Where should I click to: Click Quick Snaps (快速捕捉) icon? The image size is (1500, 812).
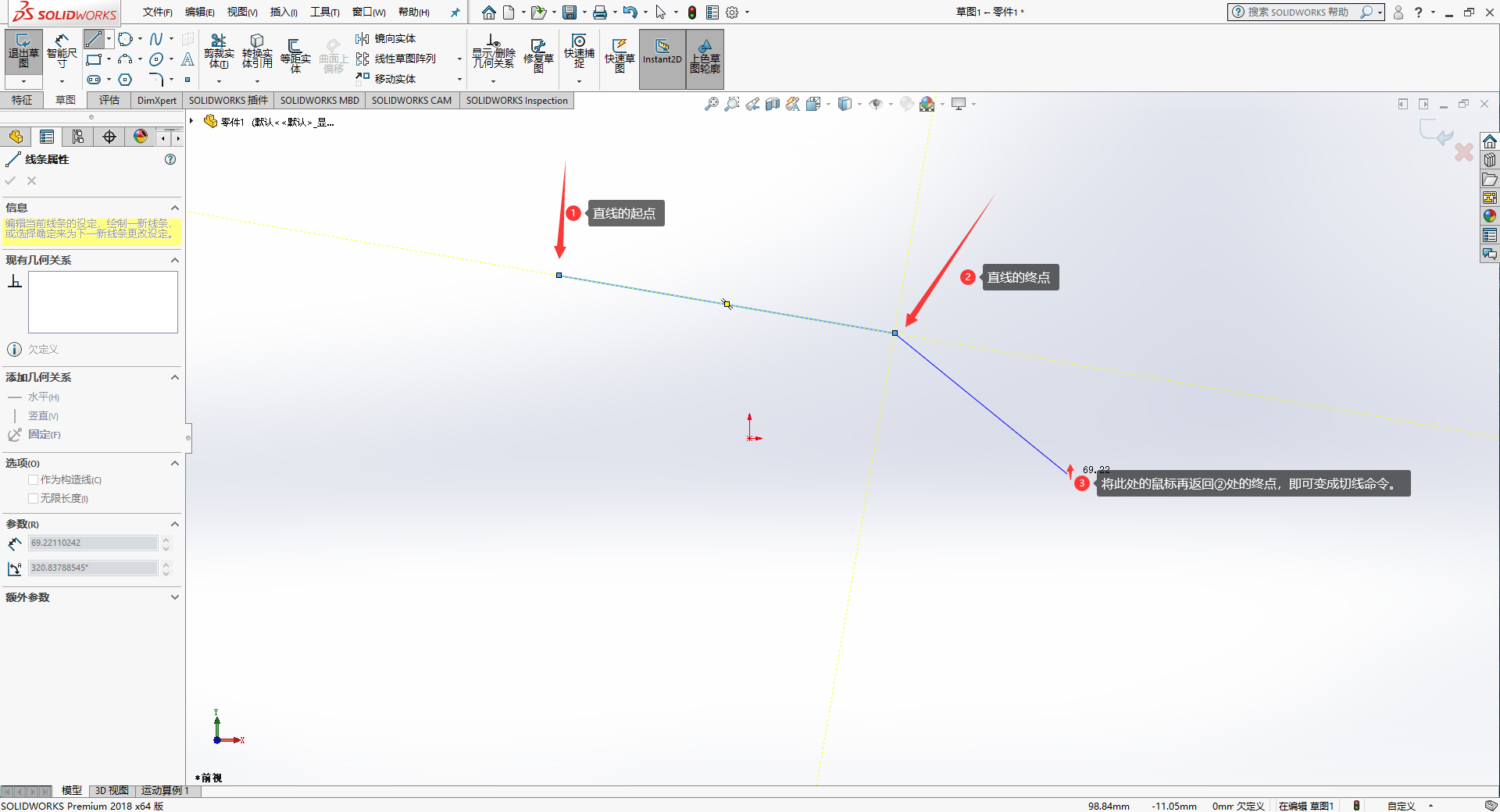tap(579, 52)
